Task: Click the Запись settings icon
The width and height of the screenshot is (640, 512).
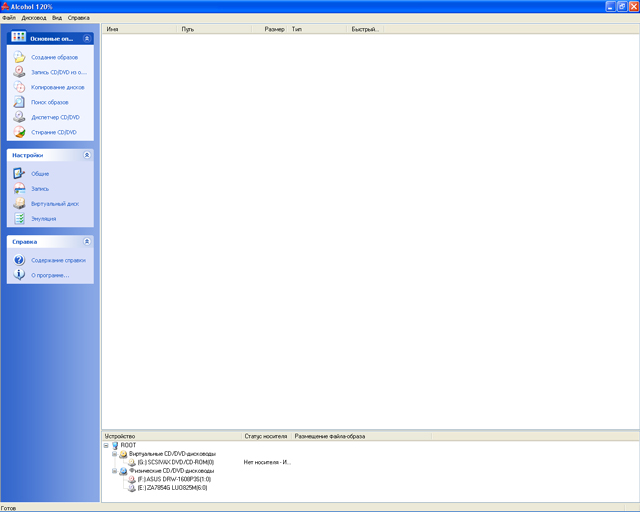Action: click(19, 188)
